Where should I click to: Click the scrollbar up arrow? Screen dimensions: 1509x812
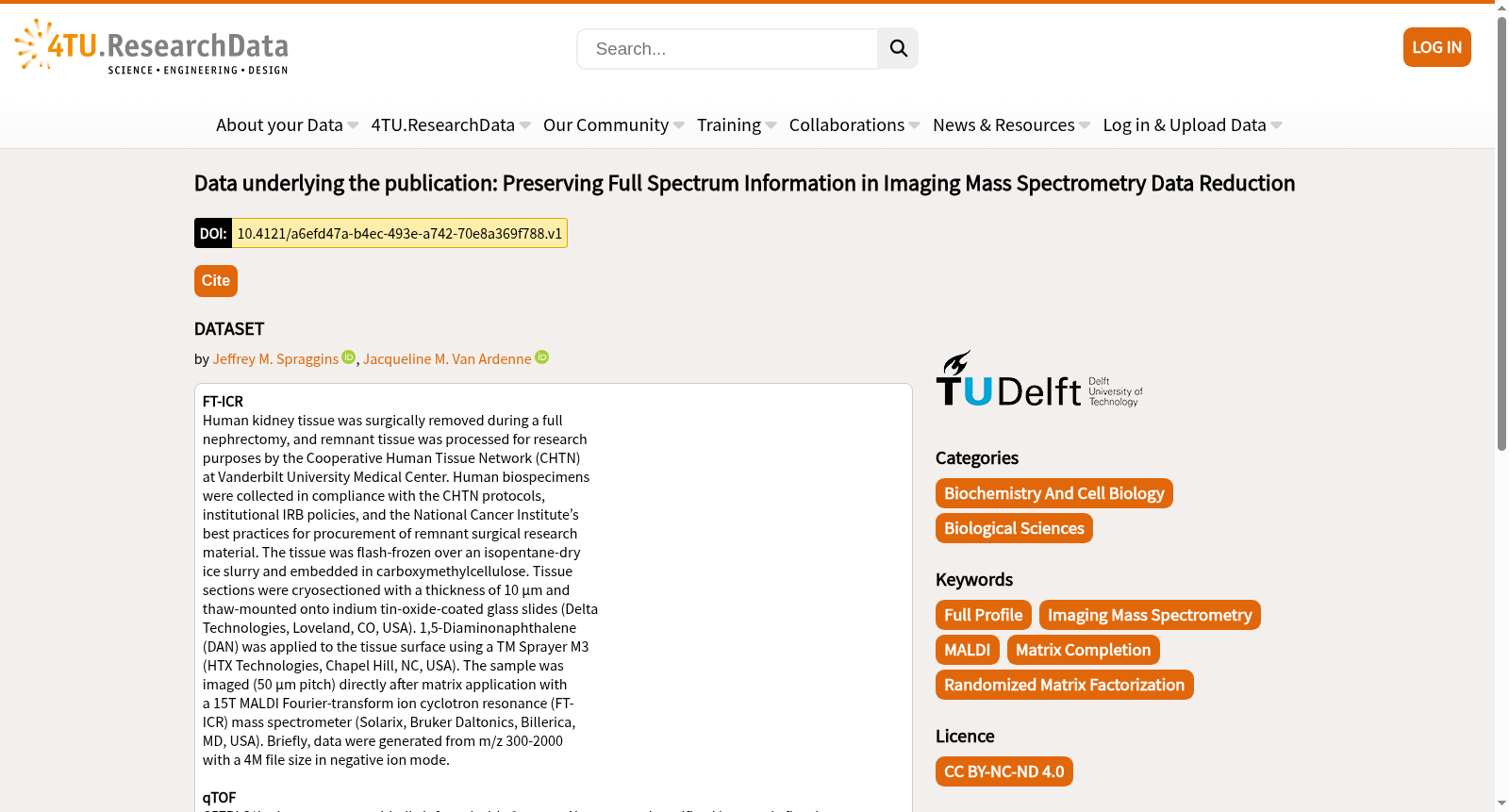(1501, 8)
